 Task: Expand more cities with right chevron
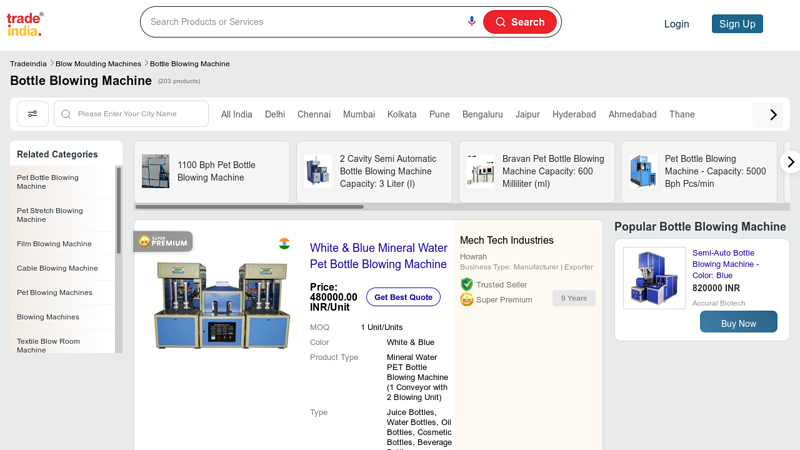point(773,114)
